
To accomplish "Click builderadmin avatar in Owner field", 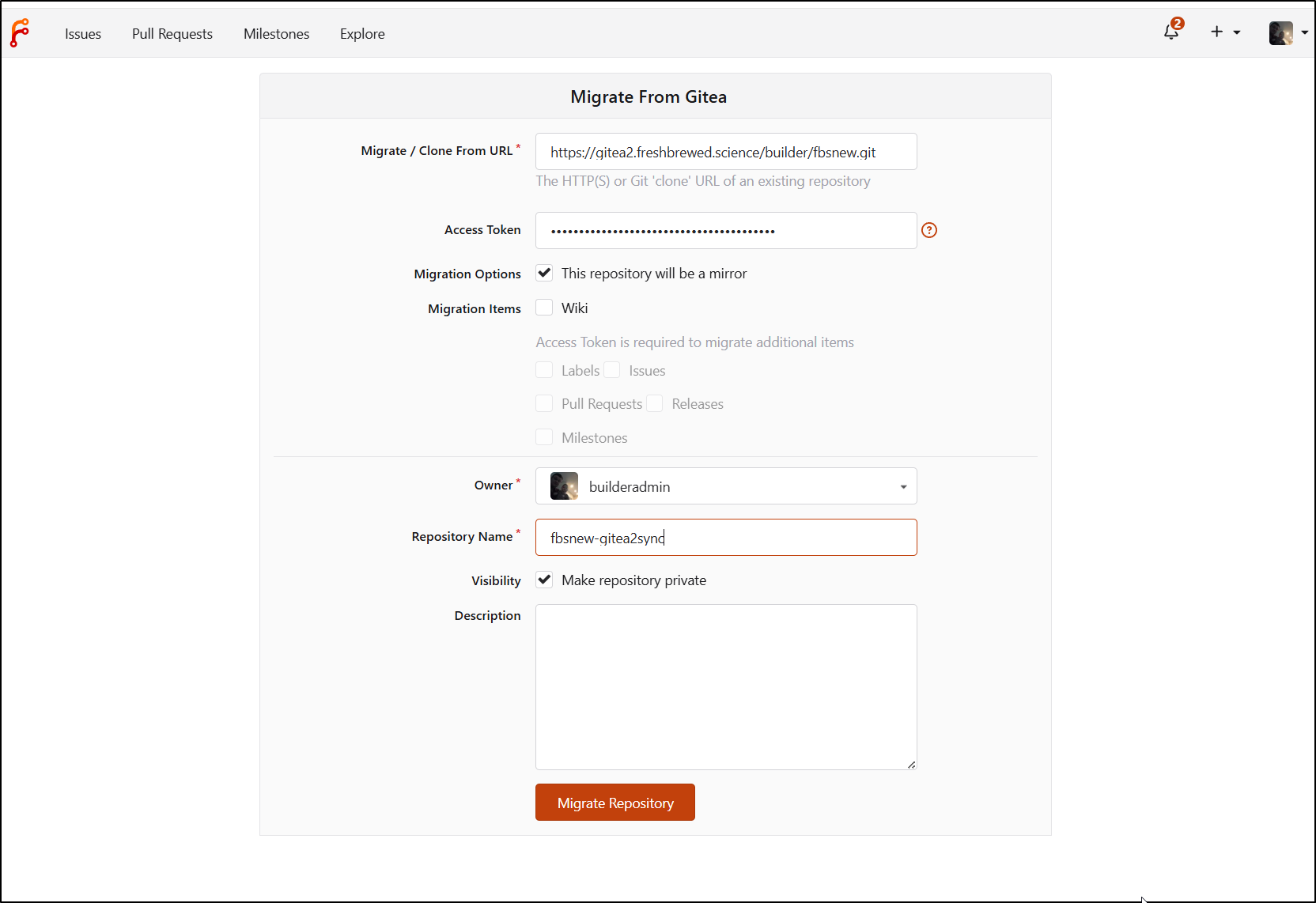I will [564, 486].
